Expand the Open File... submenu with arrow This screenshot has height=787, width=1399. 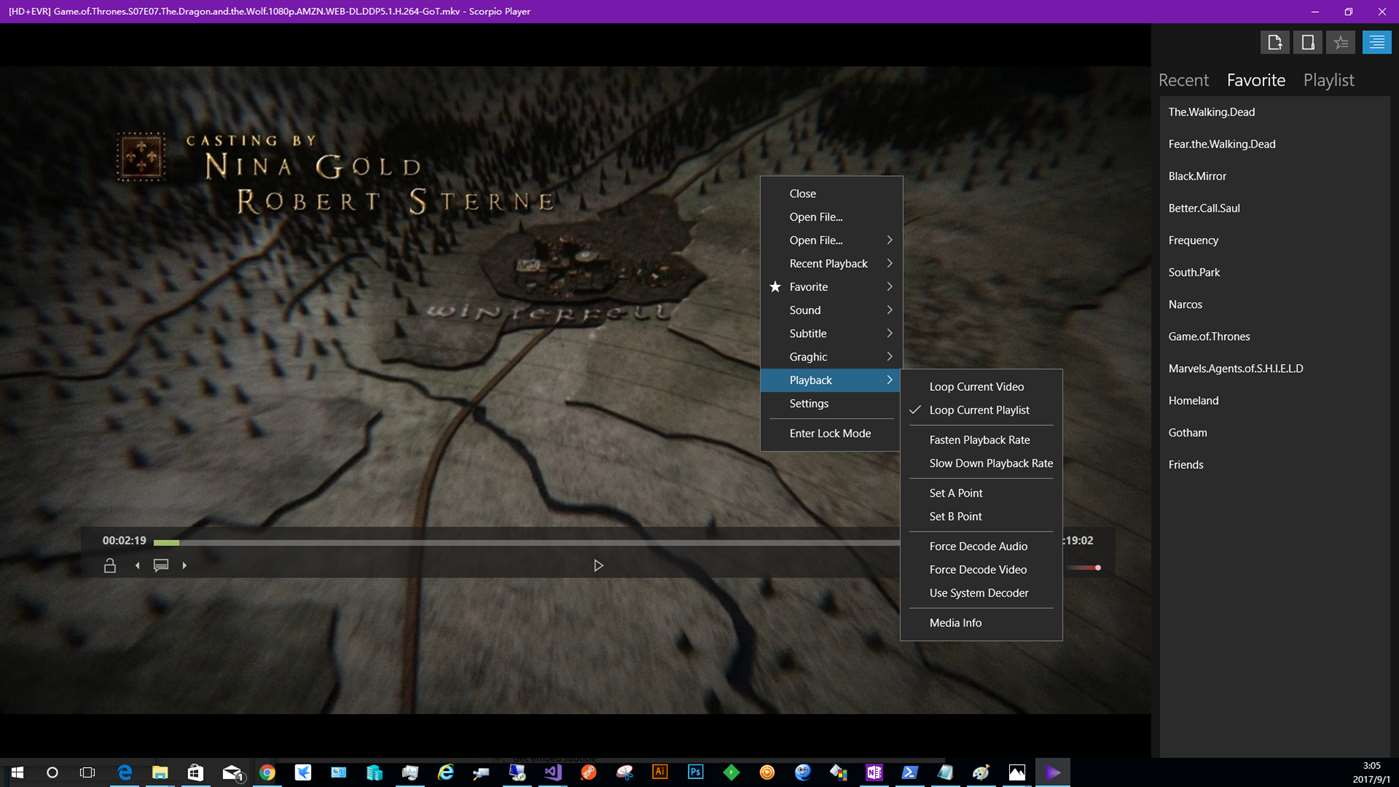click(x=832, y=240)
